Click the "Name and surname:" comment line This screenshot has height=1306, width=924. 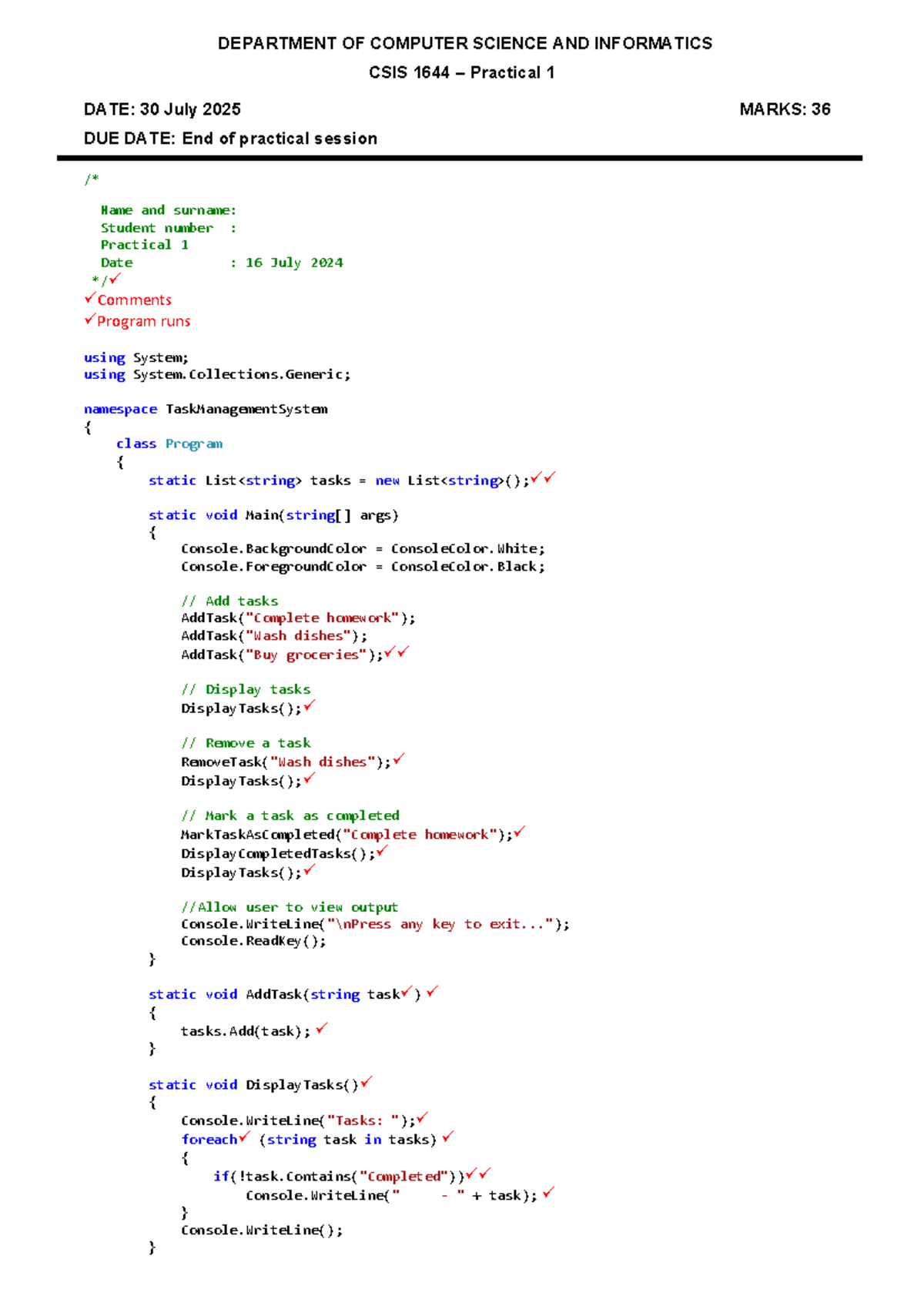[168, 210]
